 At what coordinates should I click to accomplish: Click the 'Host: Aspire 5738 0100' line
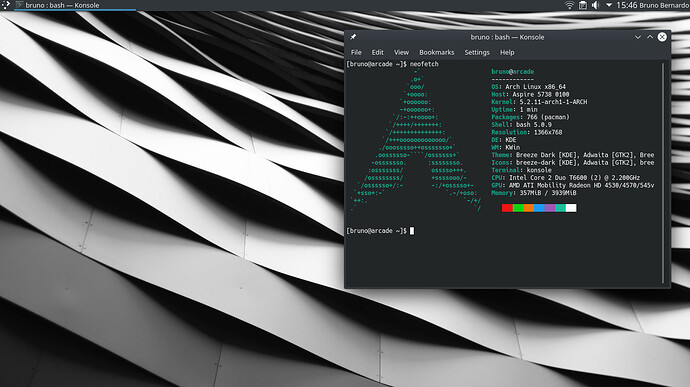pyautogui.click(x=530, y=94)
